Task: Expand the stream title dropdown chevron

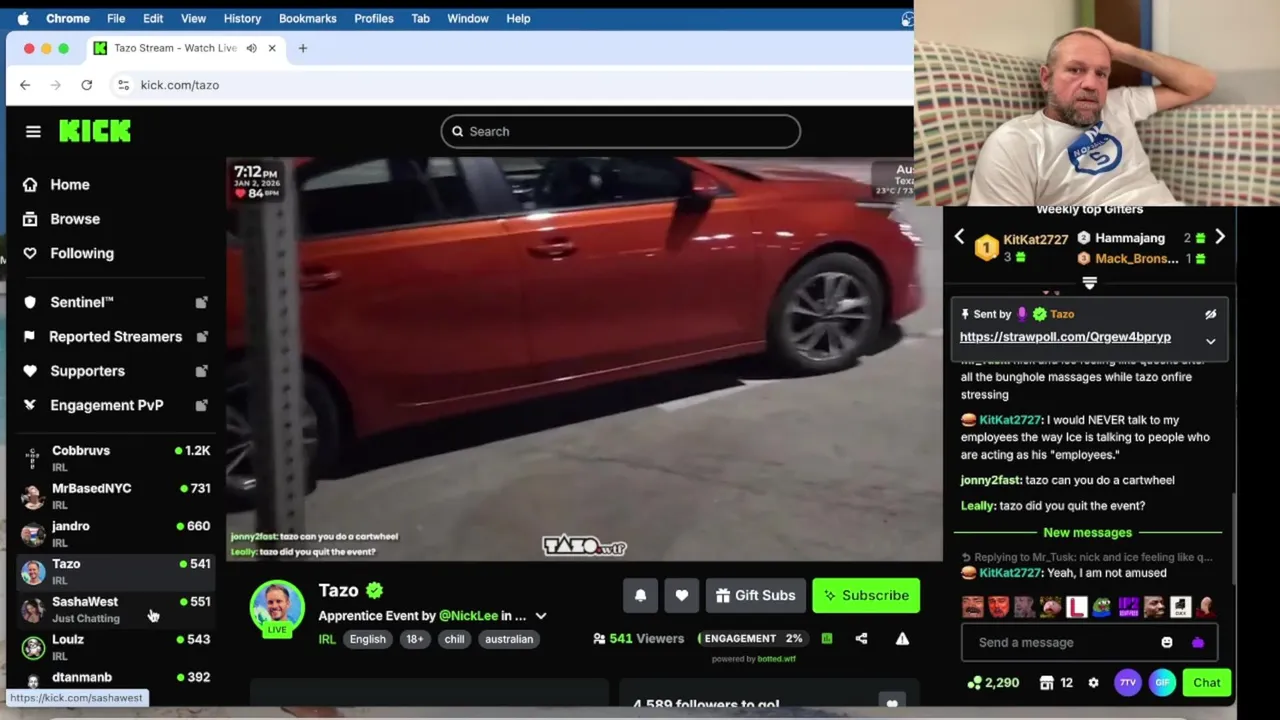Action: pyautogui.click(x=541, y=616)
